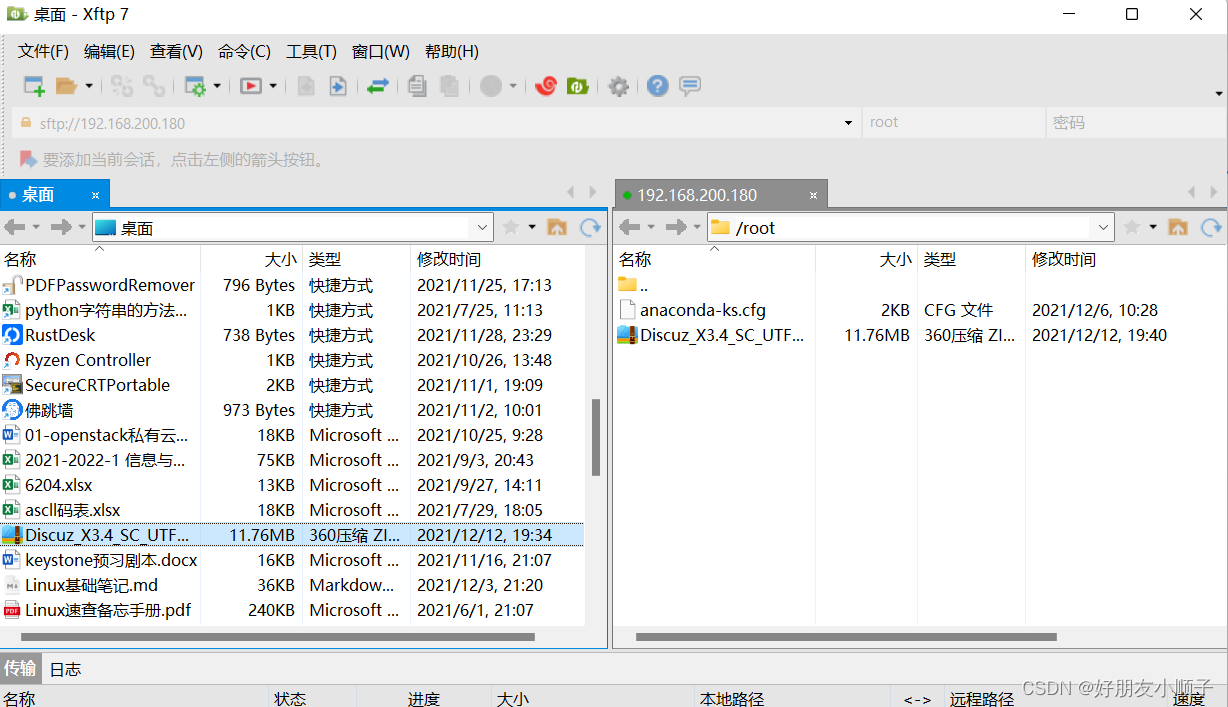Screen dimensions: 1228x707
Task: Open the 窗口(W) menu
Action: [x=380, y=51]
